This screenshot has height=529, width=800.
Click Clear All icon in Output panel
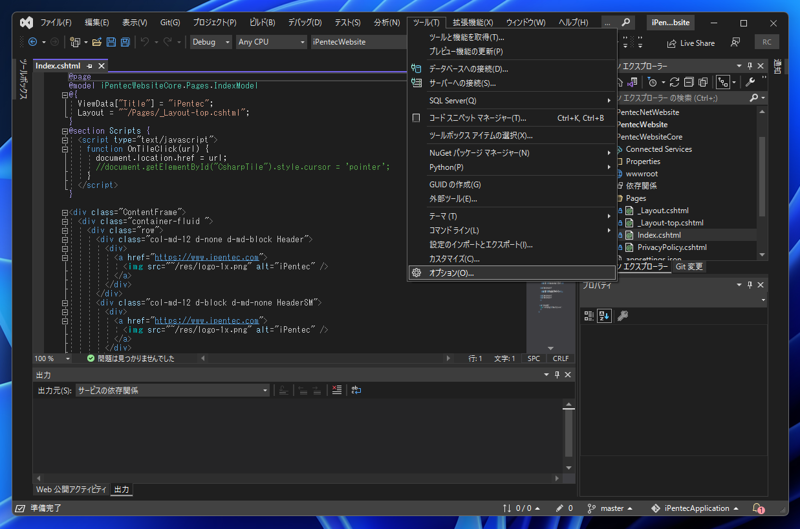[x=337, y=390]
